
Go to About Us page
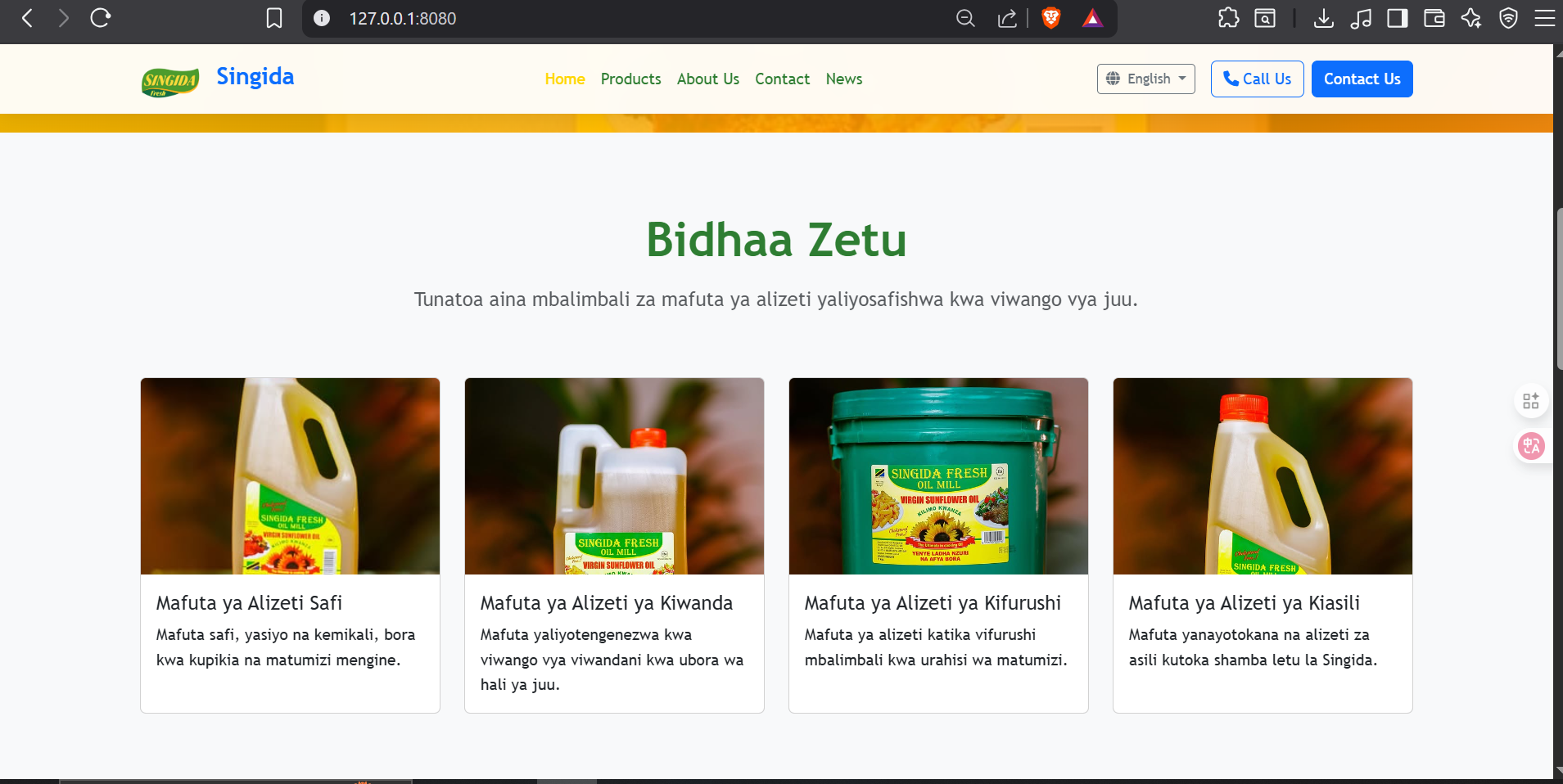click(707, 79)
